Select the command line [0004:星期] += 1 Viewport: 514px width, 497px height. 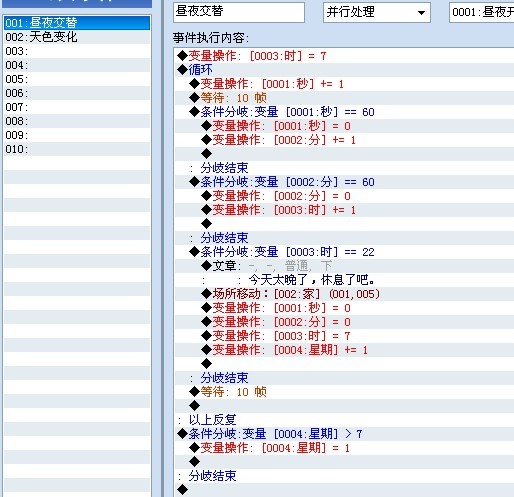[x=344, y=350]
